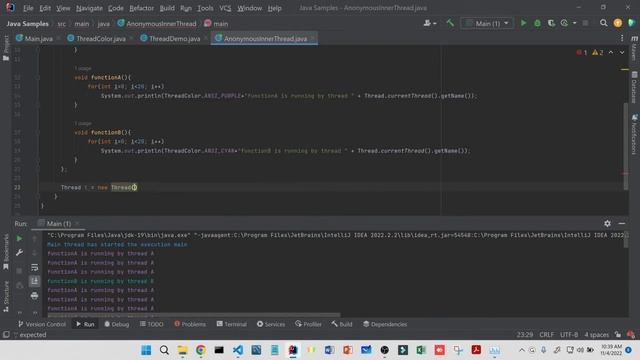This screenshot has width=640, height=360.
Task: Open the Services tool window
Action: click(271, 324)
